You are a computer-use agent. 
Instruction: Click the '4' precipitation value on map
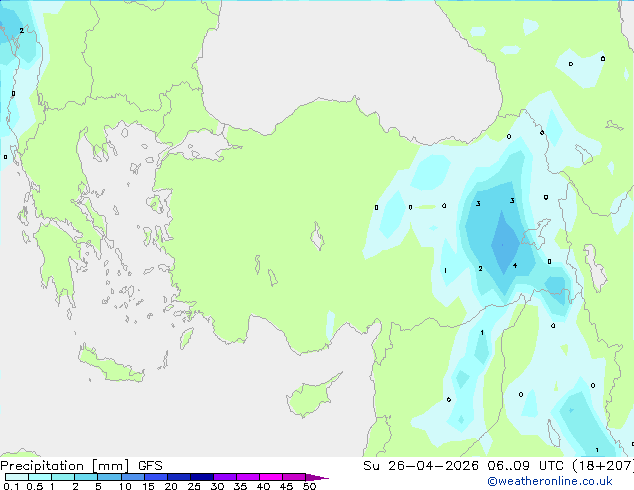(515, 266)
